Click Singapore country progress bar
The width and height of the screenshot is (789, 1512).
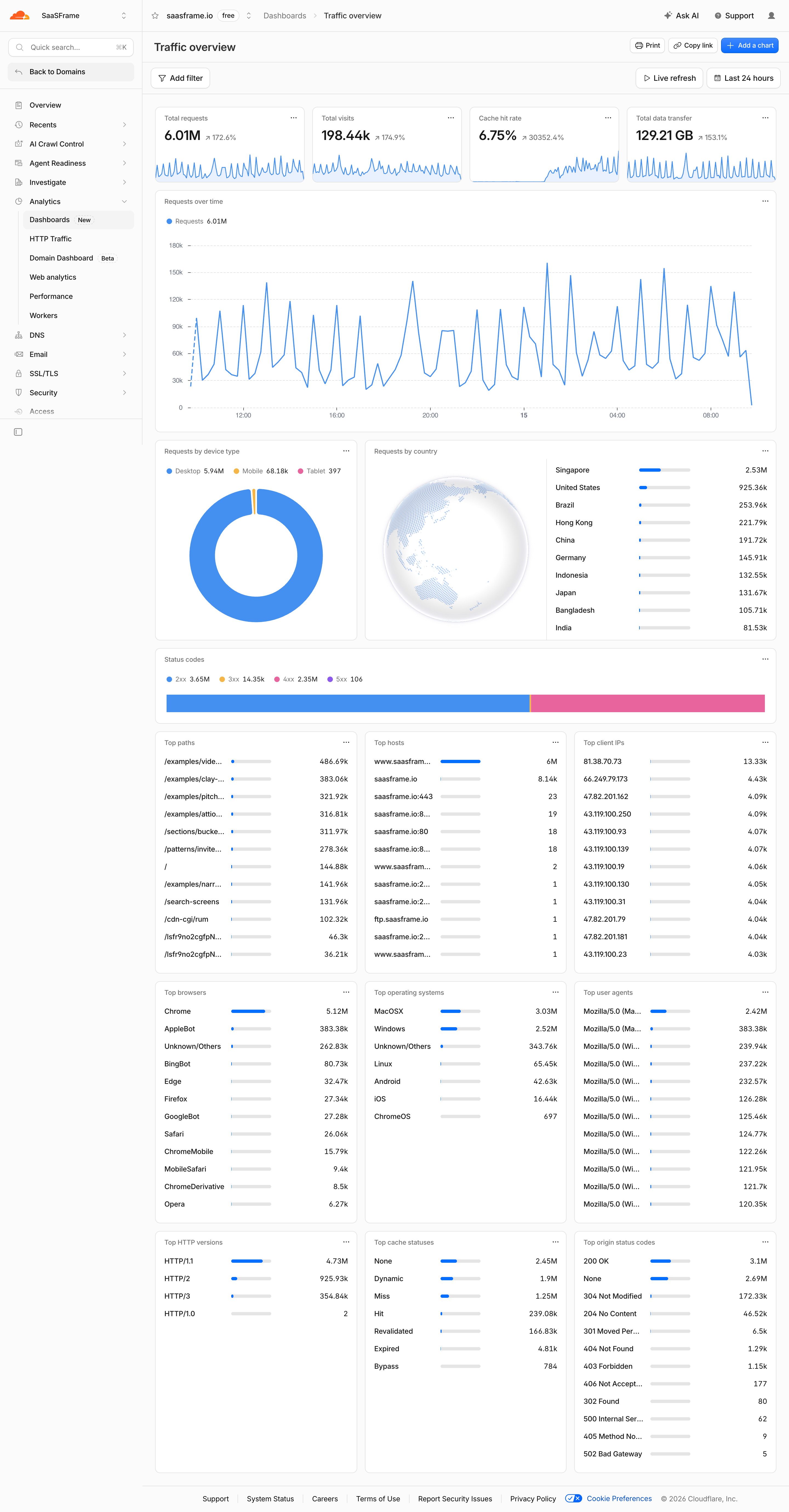point(665,470)
